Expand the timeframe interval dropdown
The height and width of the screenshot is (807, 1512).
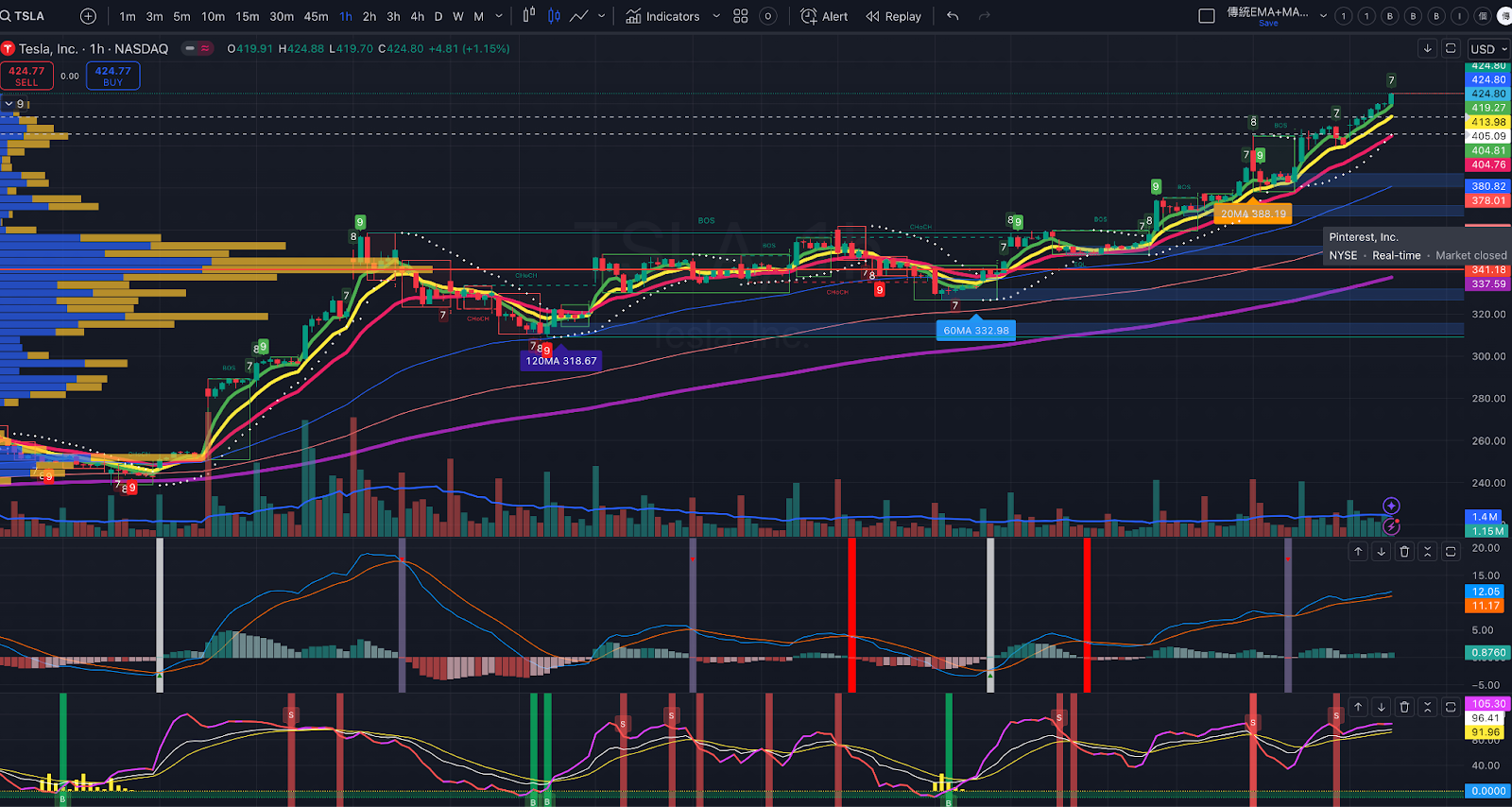click(x=499, y=16)
